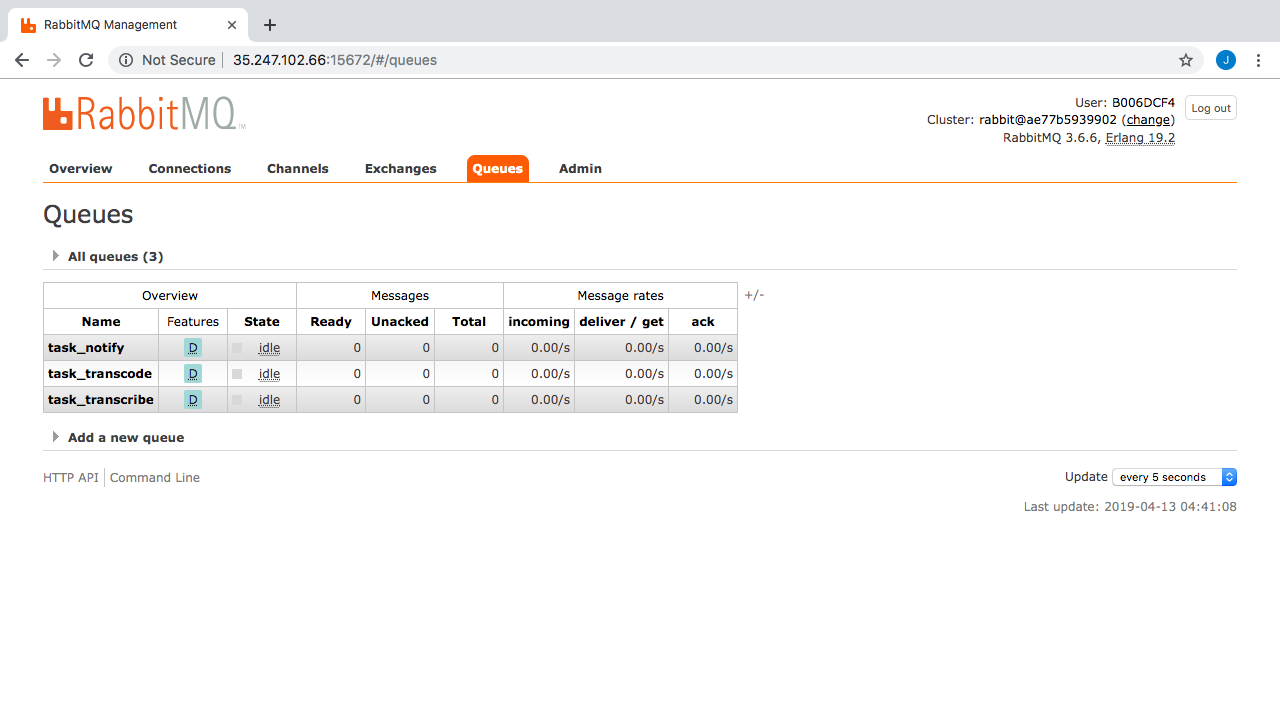Sort by the Total column header
Image resolution: width=1280 pixels, height=720 pixels.
pyautogui.click(x=469, y=322)
